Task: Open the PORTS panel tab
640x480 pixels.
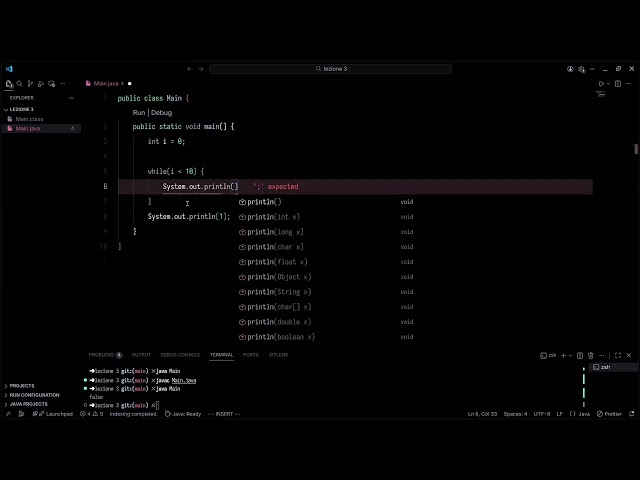Action: point(251,355)
